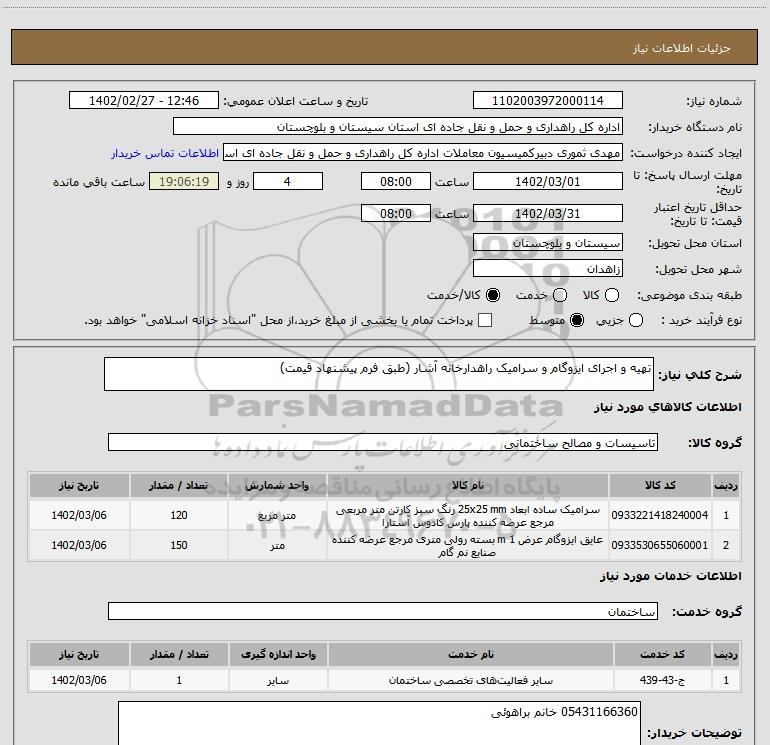Click the goods table تعداد / مقدار column header

pyautogui.click(x=179, y=486)
